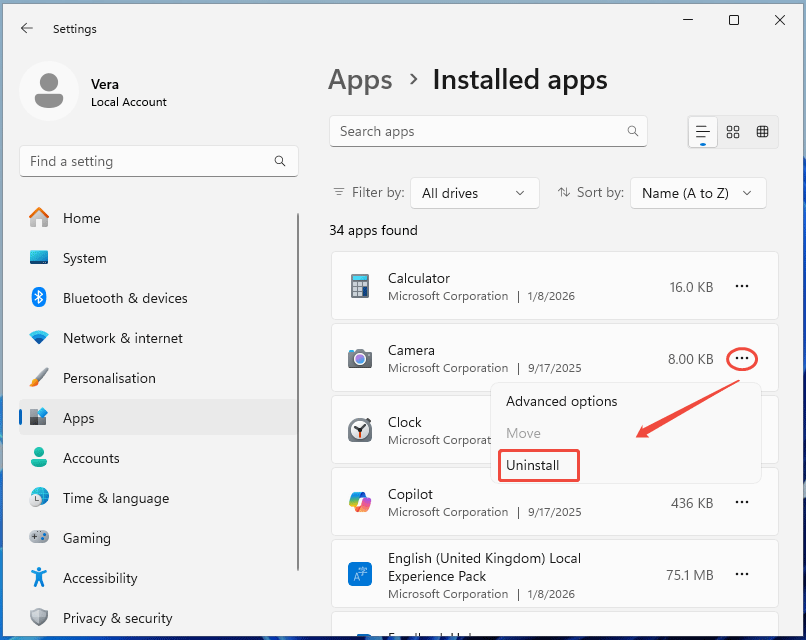Switch to table view layout

click(763, 131)
